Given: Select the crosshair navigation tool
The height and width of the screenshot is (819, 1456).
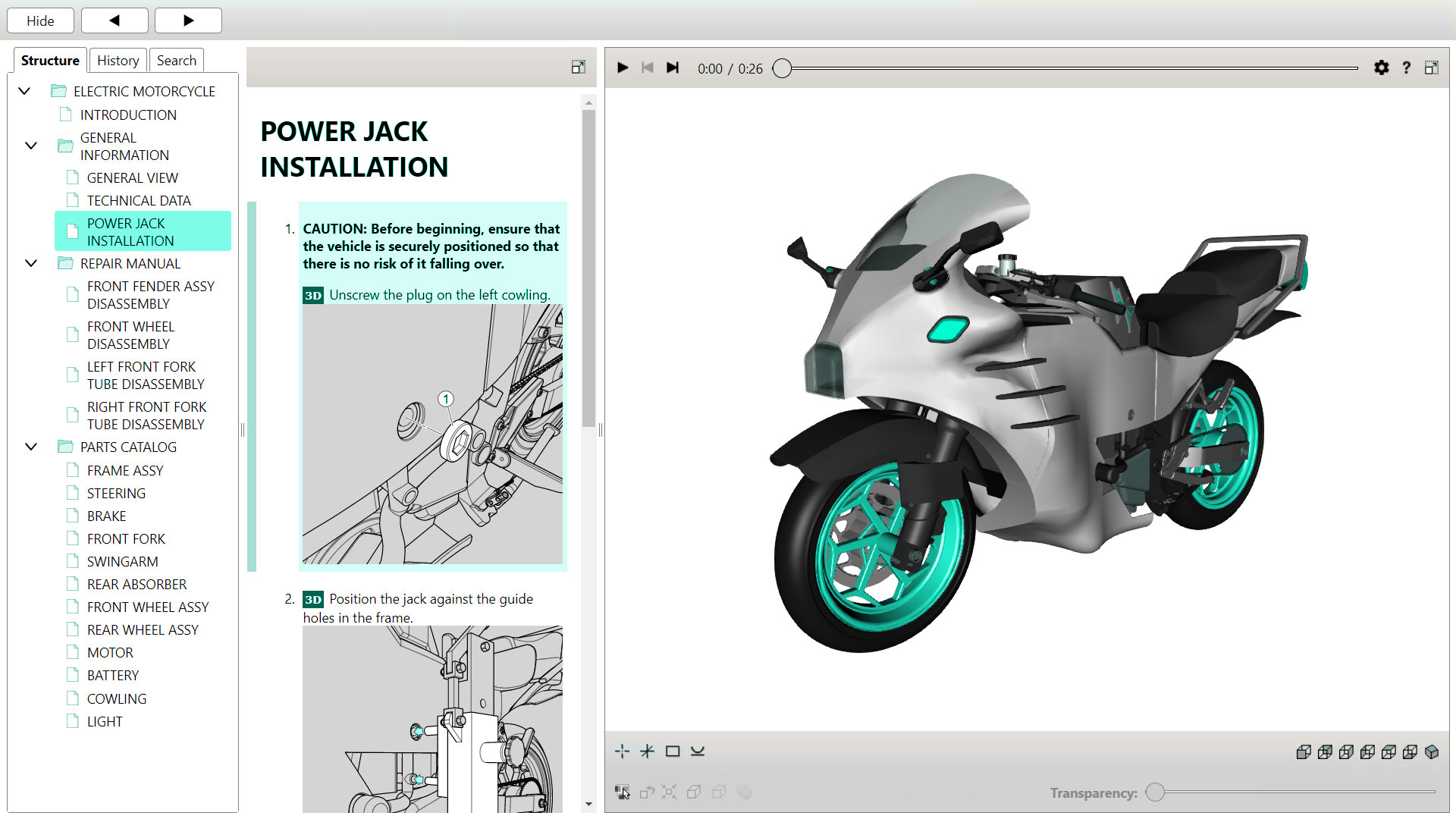Looking at the screenshot, I should (x=622, y=751).
